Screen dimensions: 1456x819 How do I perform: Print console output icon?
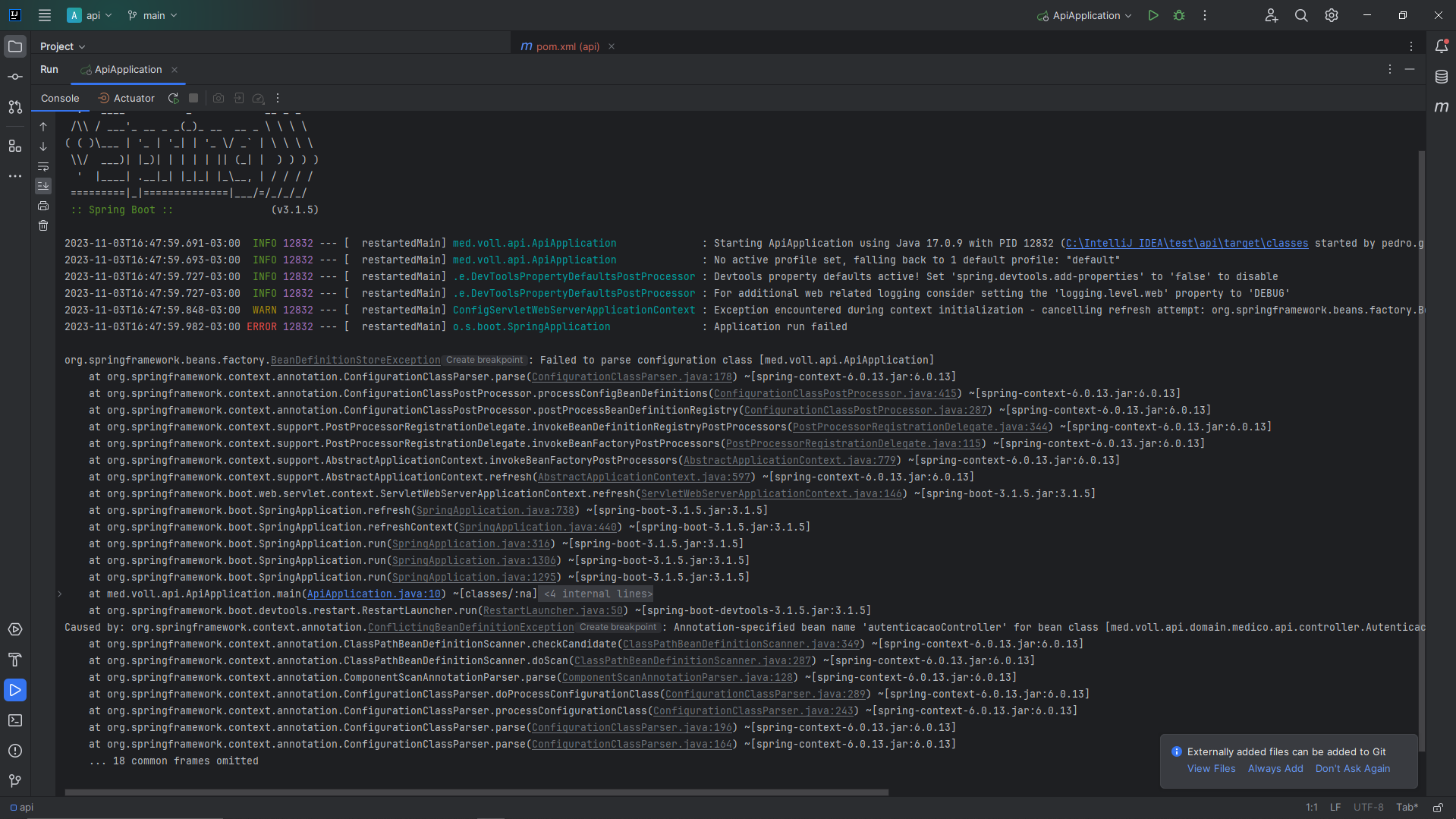(x=43, y=206)
